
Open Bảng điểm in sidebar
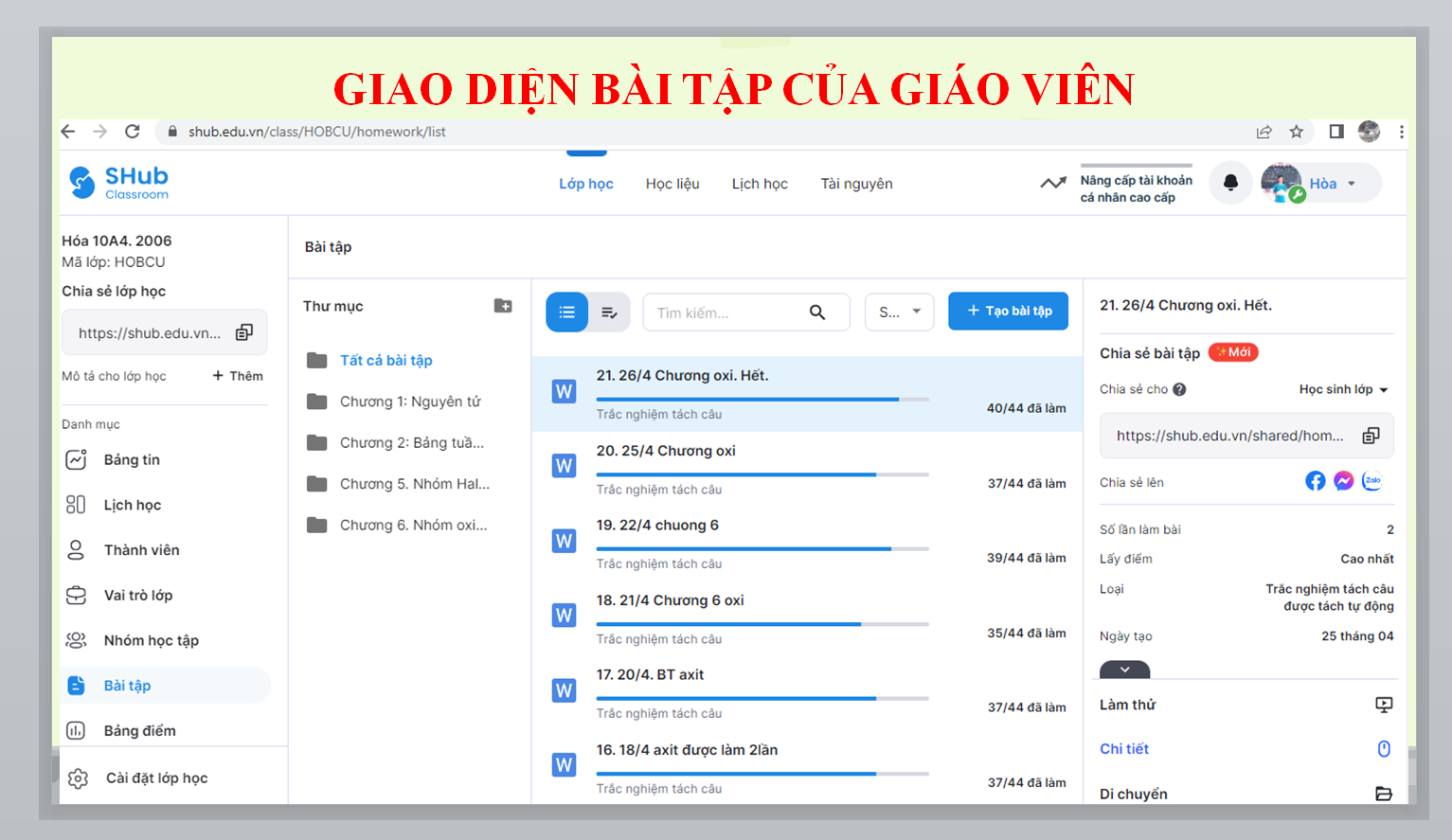[139, 730]
